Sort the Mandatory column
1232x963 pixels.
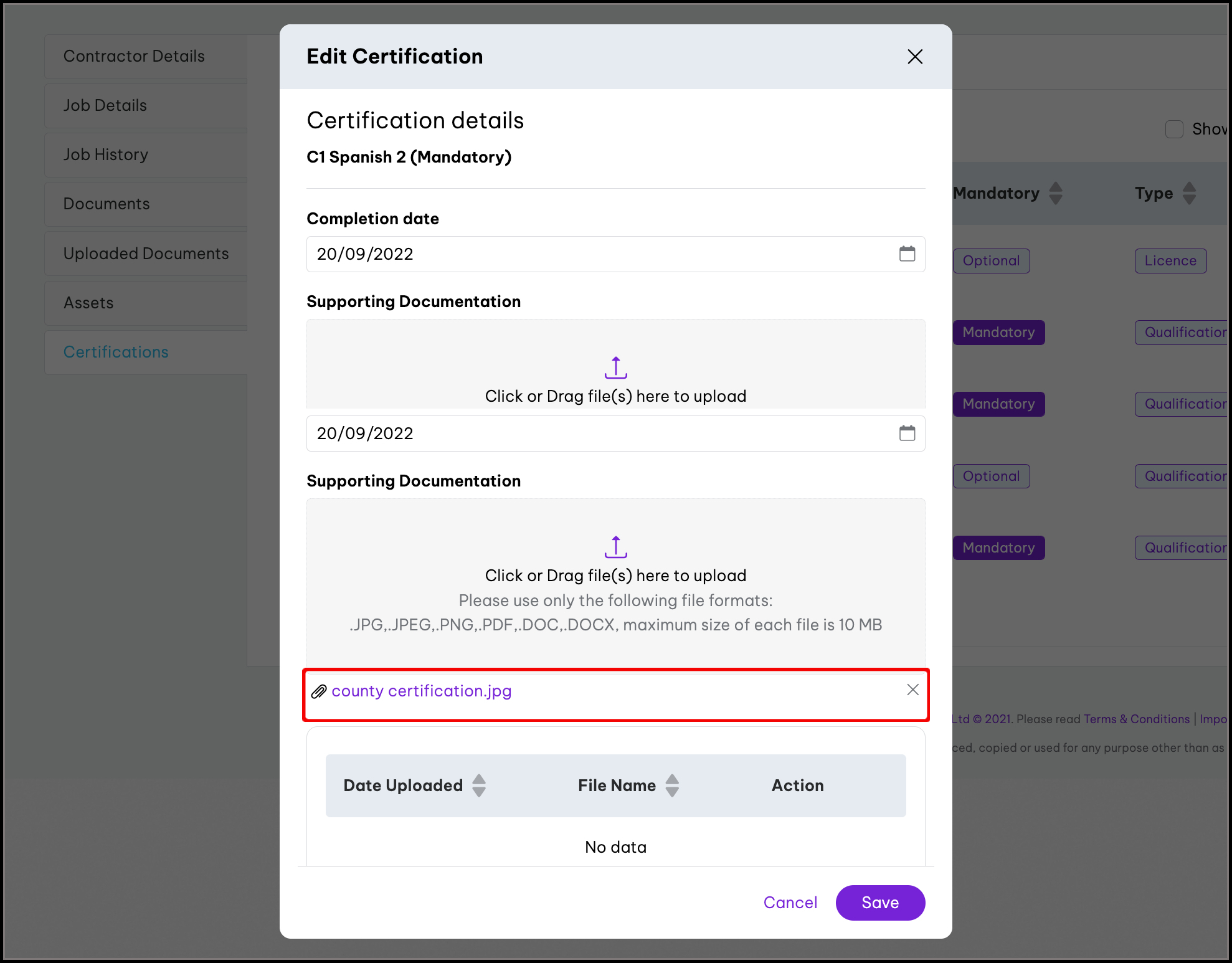(x=1055, y=193)
